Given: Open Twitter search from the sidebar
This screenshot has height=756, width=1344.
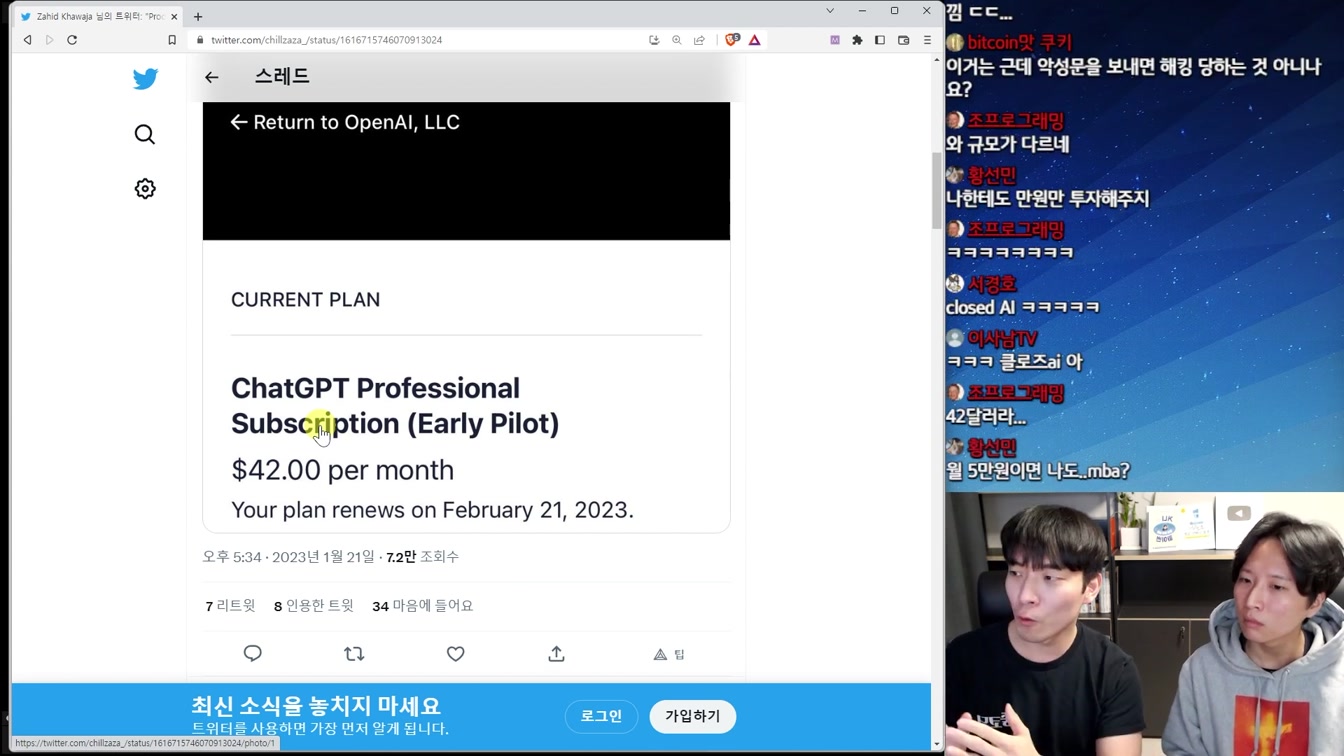Looking at the screenshot, I should pyautogui.click(x=145, y=134).
